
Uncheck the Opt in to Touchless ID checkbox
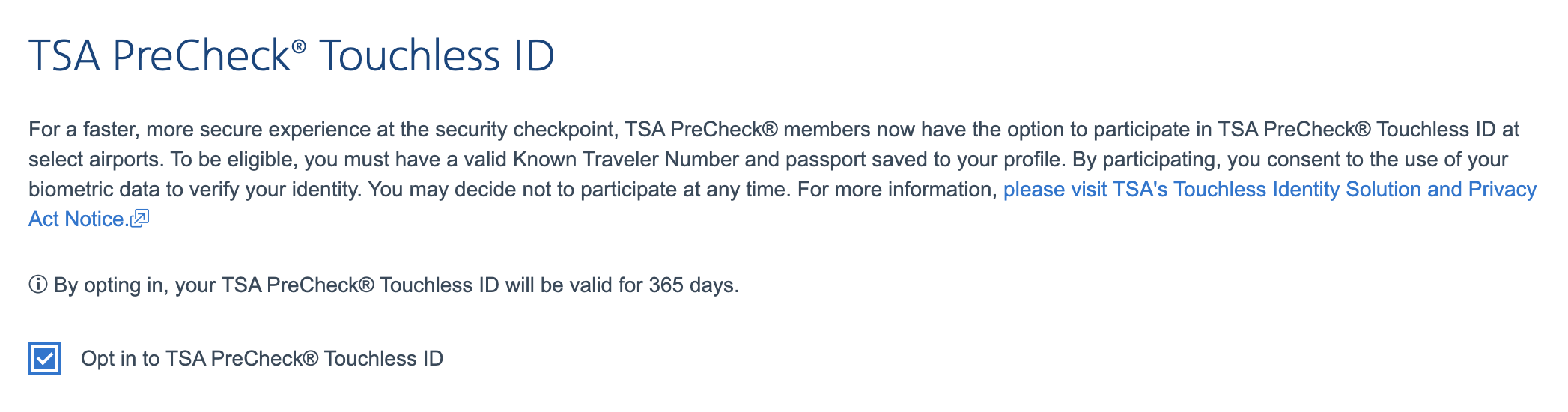(x=45, y=359)
